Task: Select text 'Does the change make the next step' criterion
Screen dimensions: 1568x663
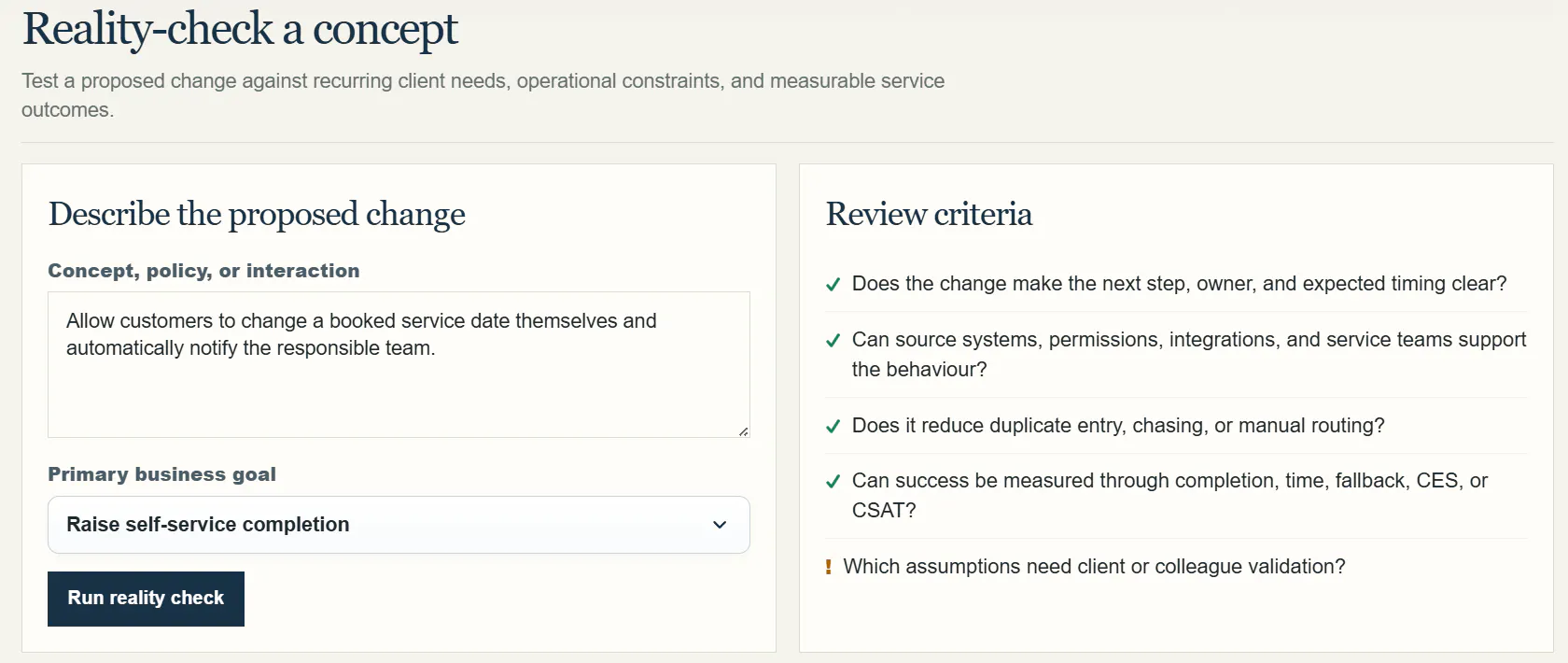Action: tap(1180, 284)
